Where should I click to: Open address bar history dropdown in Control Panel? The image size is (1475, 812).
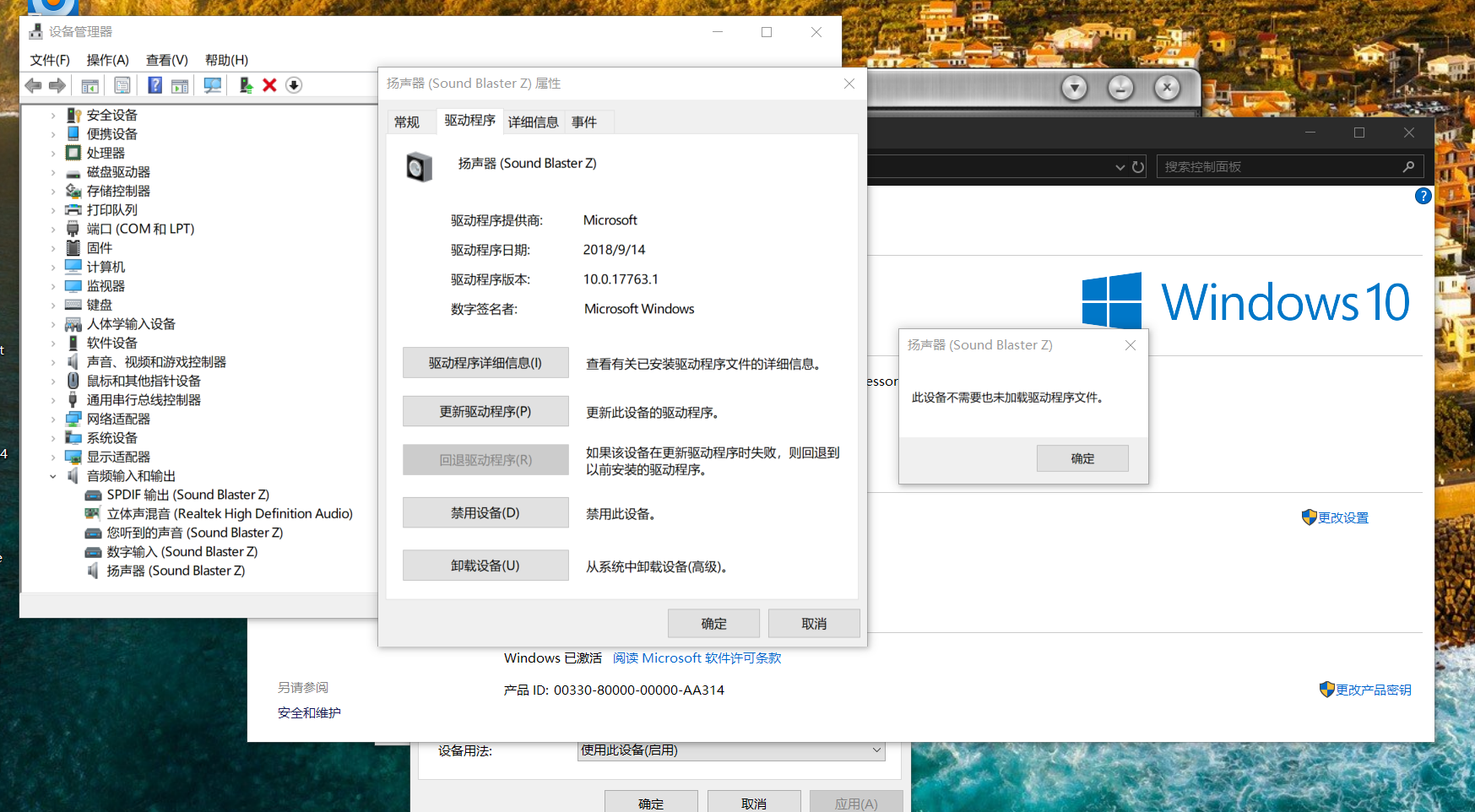click(x=1120, y=167)
